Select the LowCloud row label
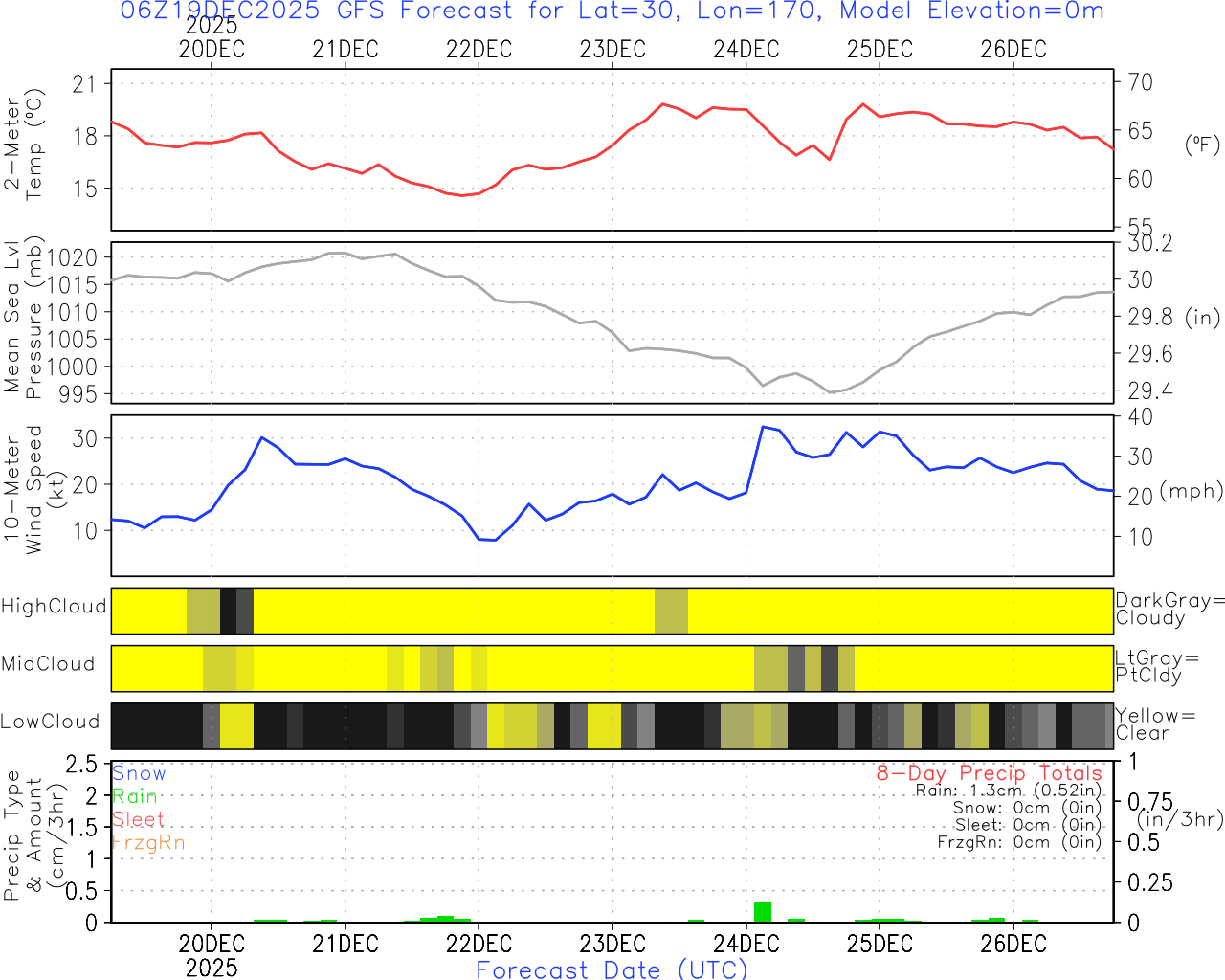Viewport: 1225px width, 980px height. click(x=50, y=723)
